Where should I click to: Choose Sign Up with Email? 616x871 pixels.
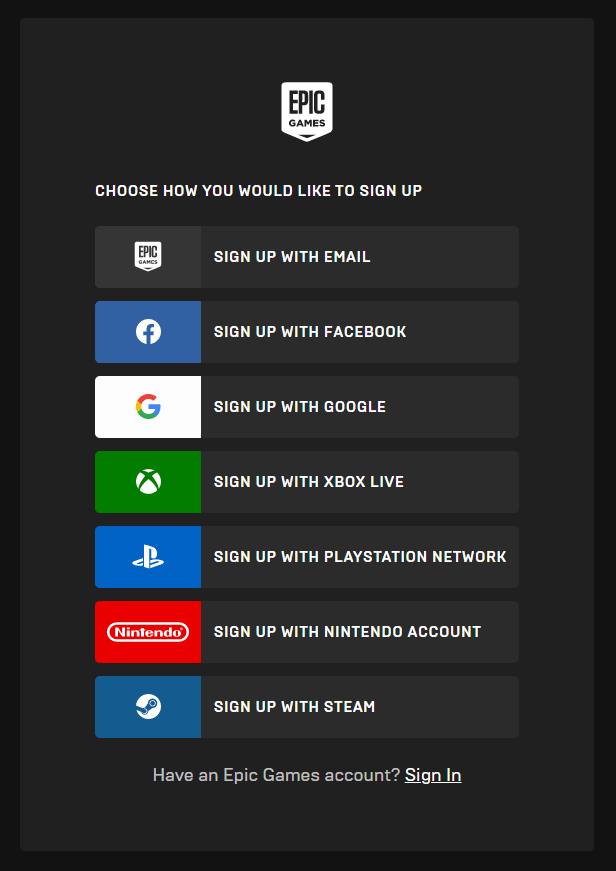pyautogui.click(x=292, y=257)
